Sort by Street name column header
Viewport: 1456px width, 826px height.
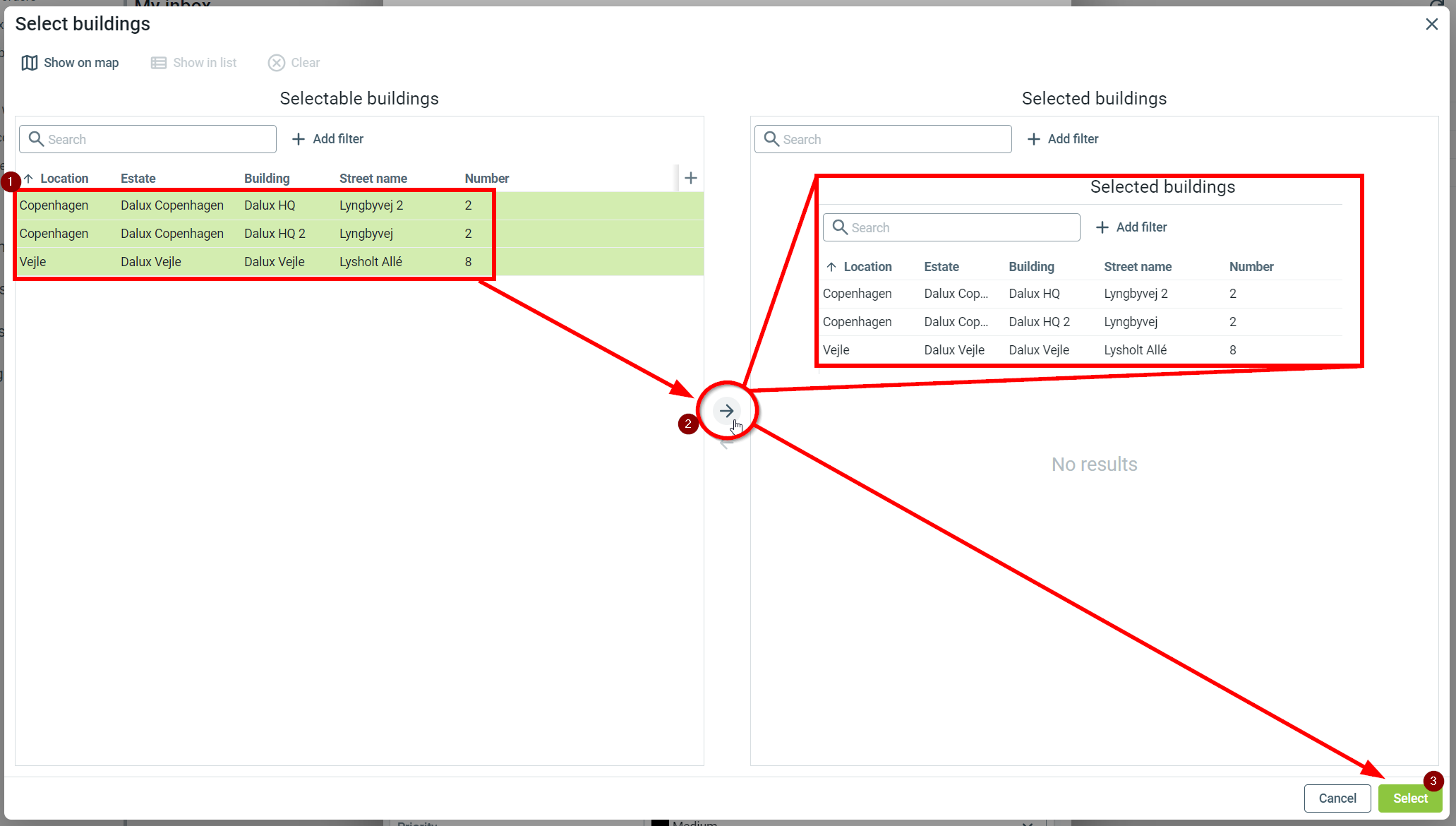point(373,179)
